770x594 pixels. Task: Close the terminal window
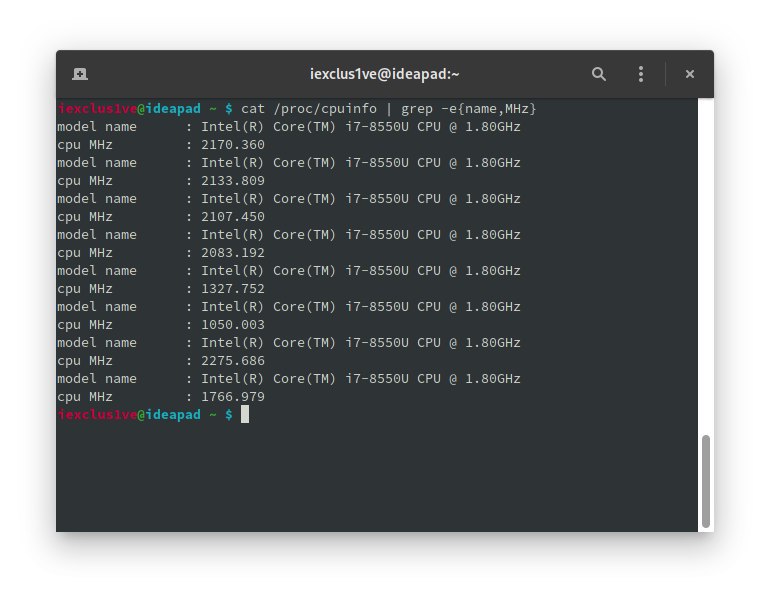(x=690, y=74)
